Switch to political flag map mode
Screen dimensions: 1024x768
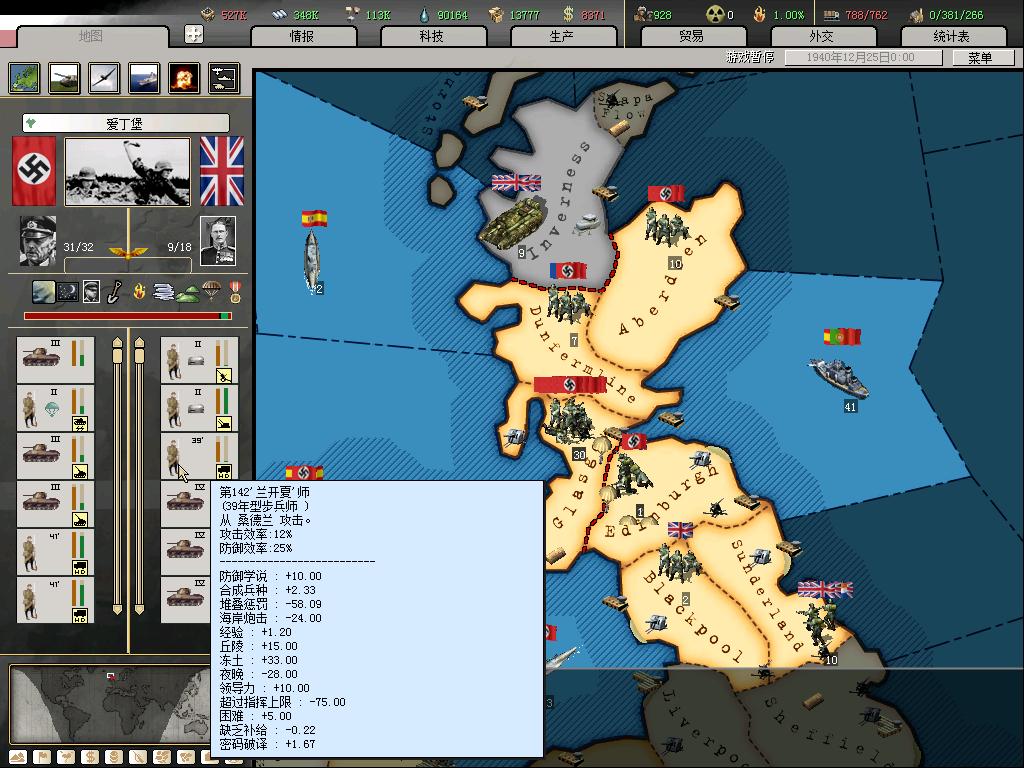[x=42, y=758]
